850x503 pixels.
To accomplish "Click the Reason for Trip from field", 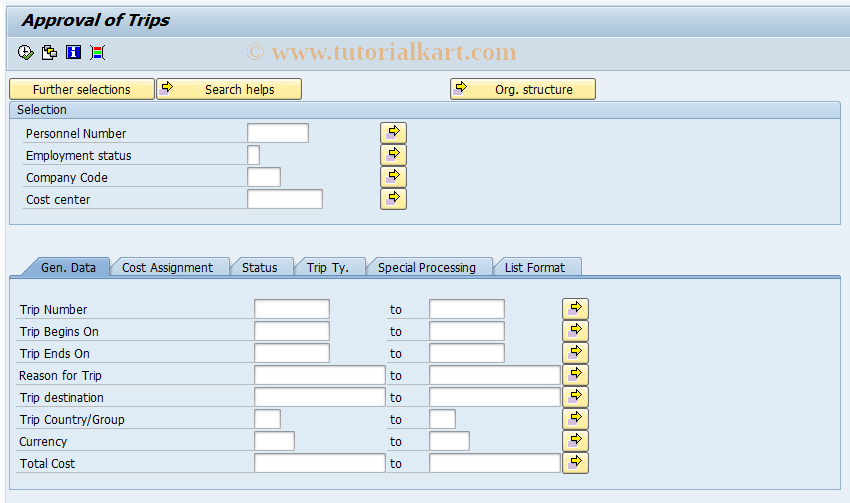I will (x=320, y=375).
